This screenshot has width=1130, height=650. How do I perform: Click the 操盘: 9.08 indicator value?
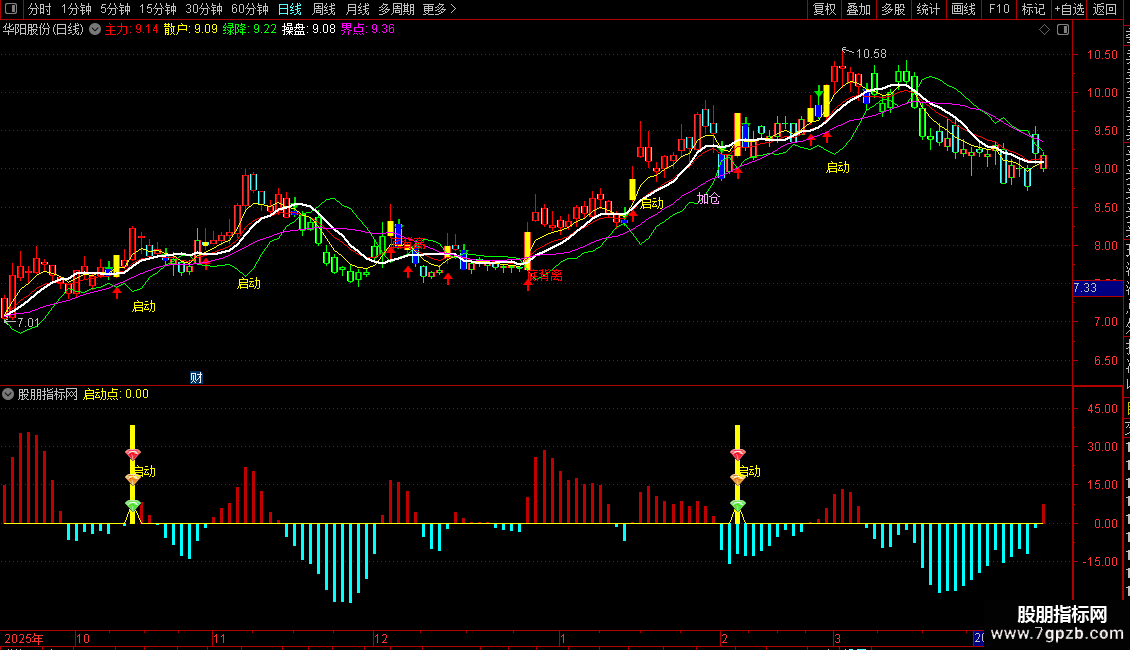[308, 30]
